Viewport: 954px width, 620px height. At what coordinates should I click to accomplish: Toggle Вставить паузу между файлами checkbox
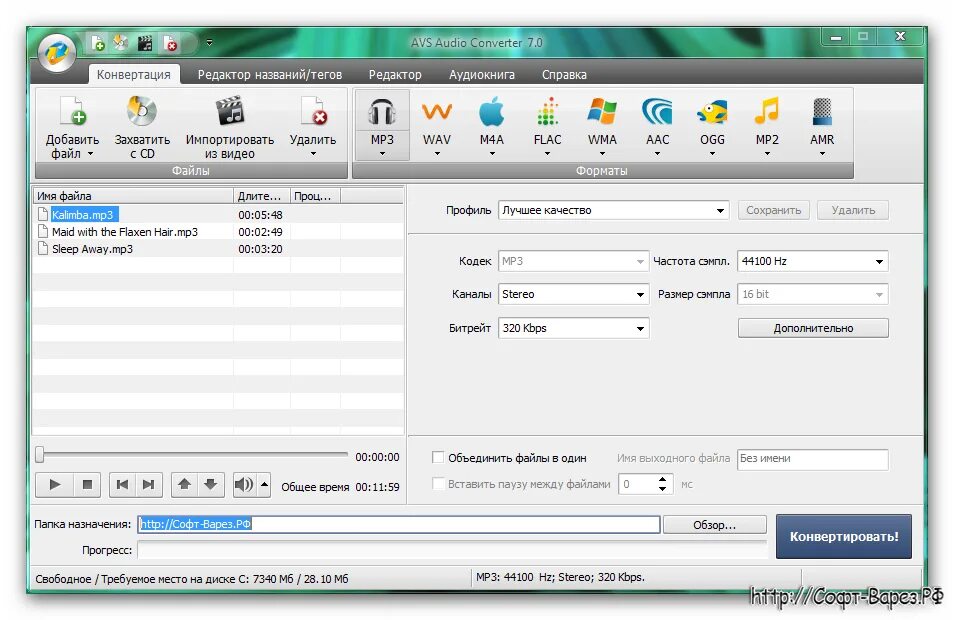coord(437,484)
